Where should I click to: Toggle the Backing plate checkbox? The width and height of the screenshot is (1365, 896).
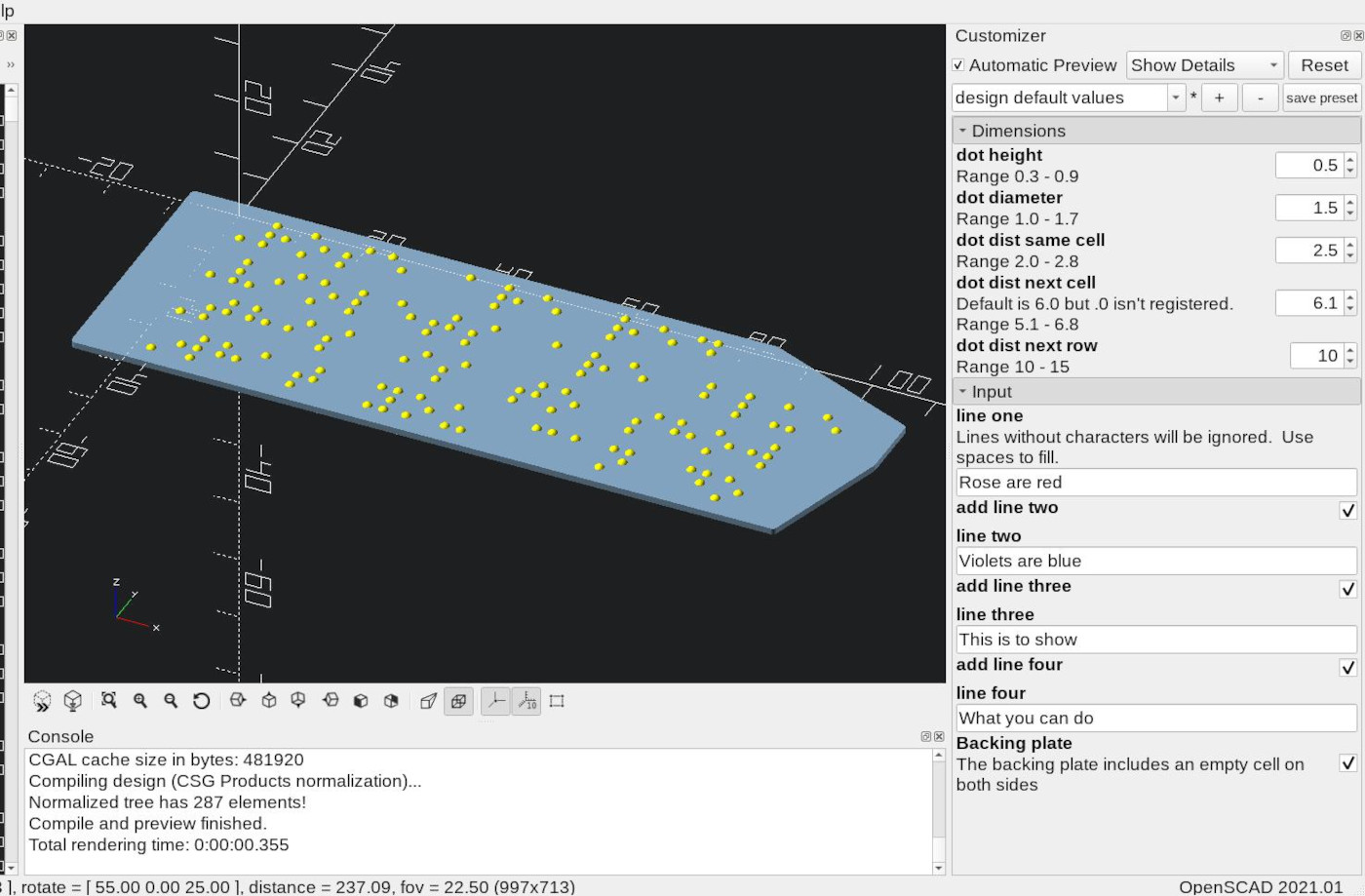(x=1348, y=762)
